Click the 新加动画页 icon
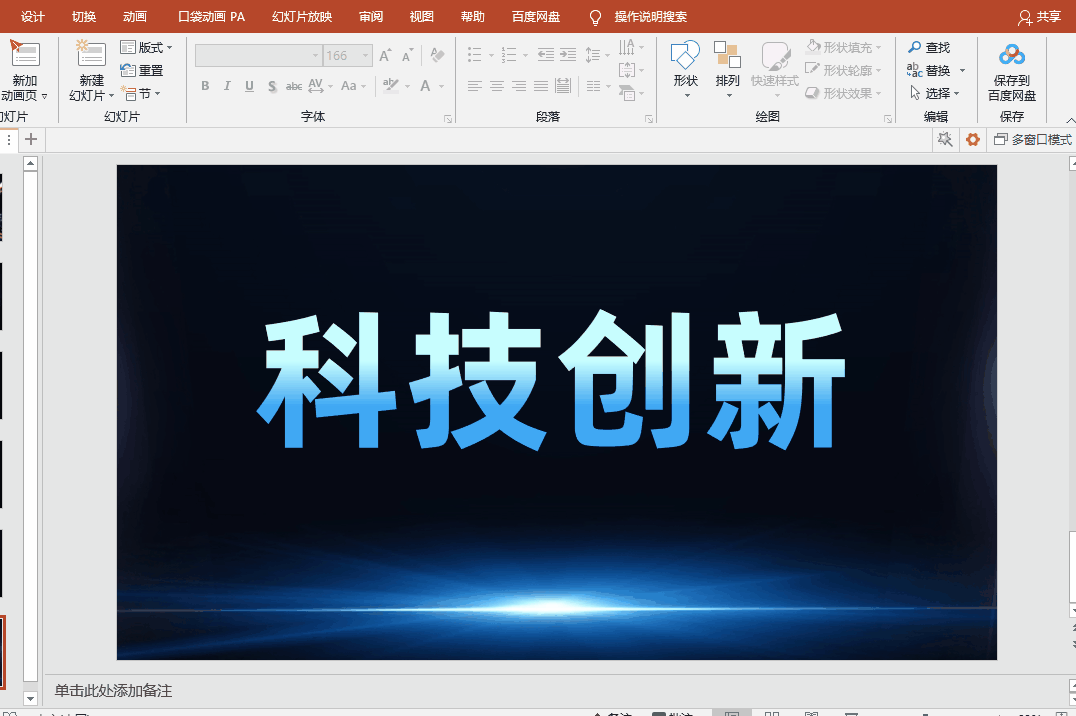1076x716 pixels. click(25, 54)
